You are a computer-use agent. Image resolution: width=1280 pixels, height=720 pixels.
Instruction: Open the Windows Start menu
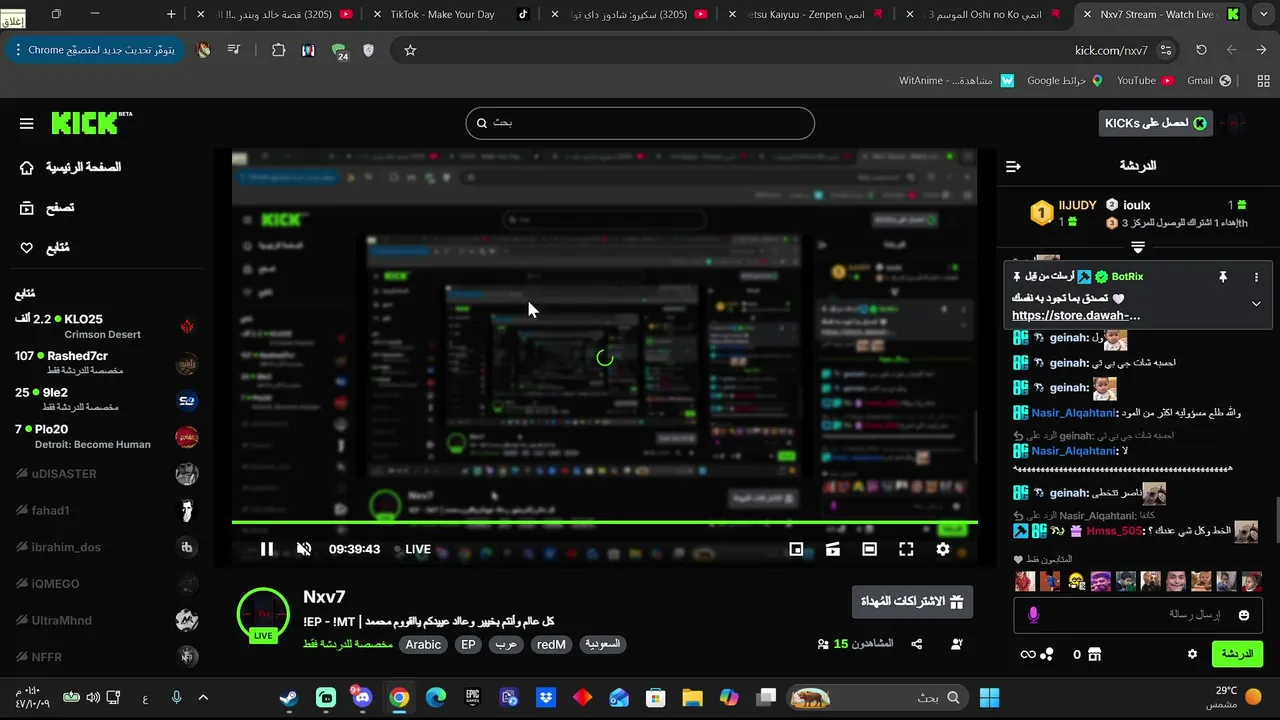[x=990, y=698]
